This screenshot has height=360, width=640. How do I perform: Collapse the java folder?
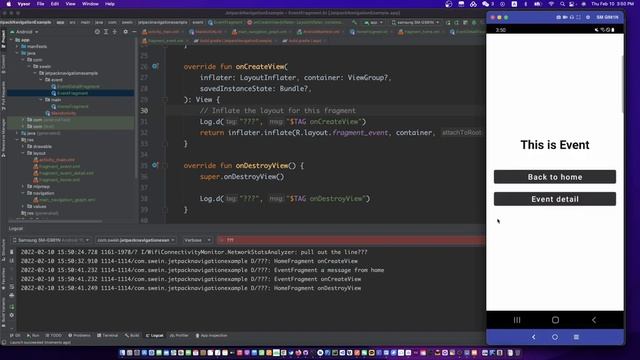pos(17,53)
